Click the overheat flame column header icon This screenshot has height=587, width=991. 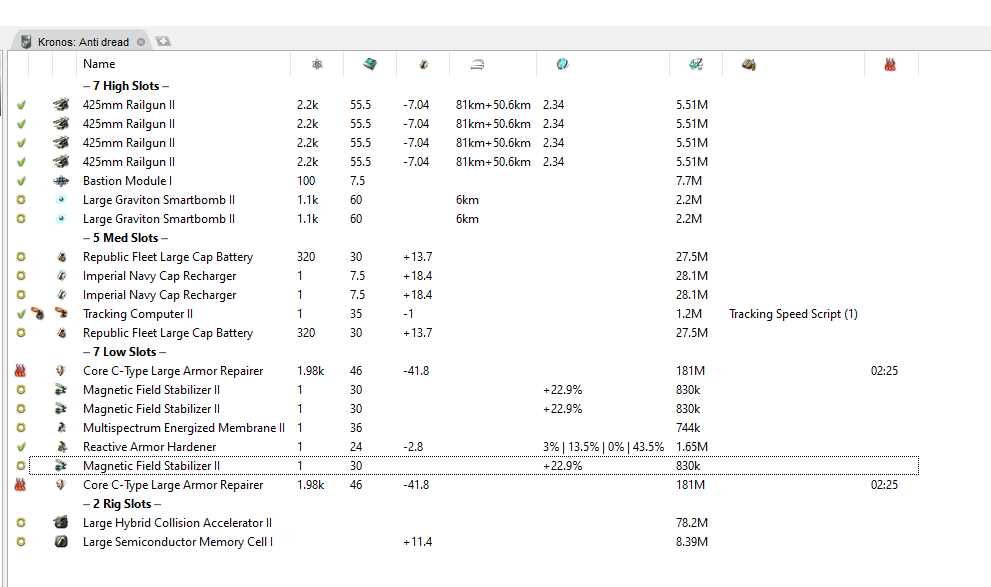point(890,64)
